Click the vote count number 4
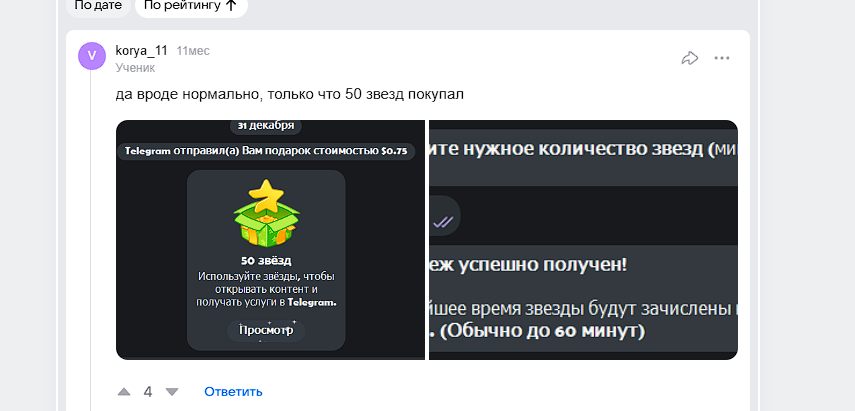This screenshot has height=411, width=855. 148,392
